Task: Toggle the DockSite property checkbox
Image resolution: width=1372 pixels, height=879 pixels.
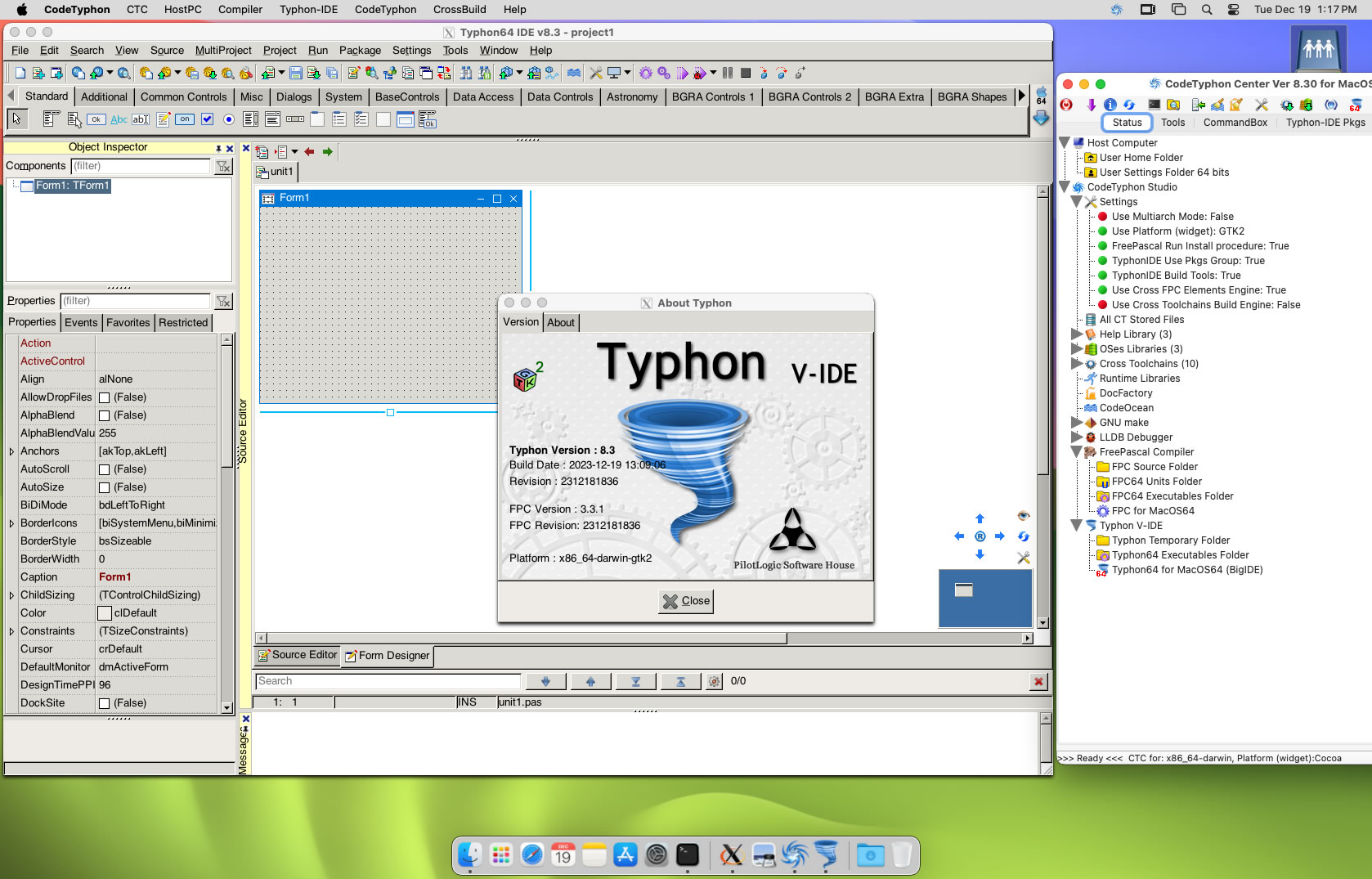Action: coord(104,703)
